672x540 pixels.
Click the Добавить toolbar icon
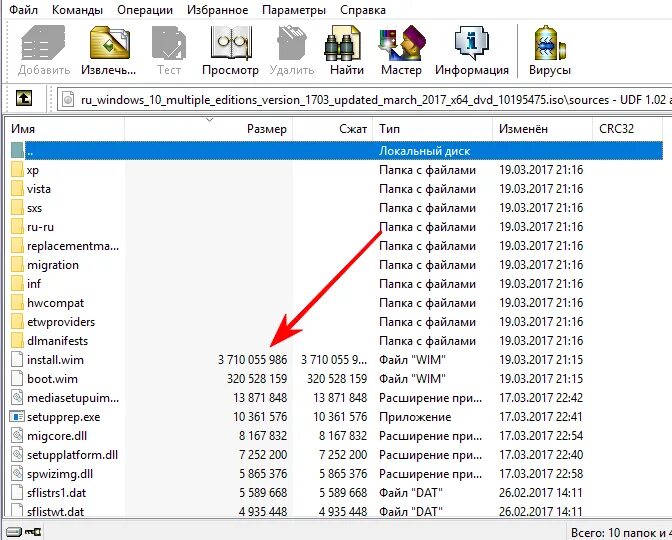(x=44, y=43)
